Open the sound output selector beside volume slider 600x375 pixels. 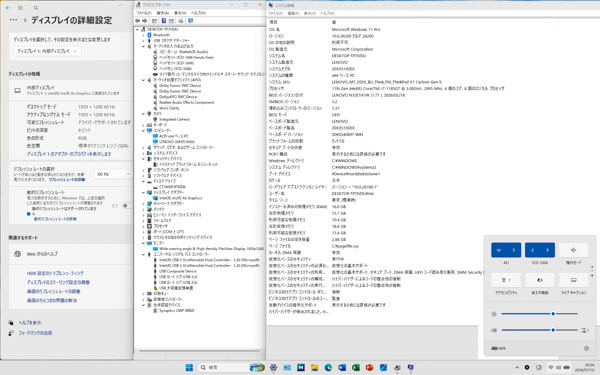pyautogui.click(x=585, y=330)
